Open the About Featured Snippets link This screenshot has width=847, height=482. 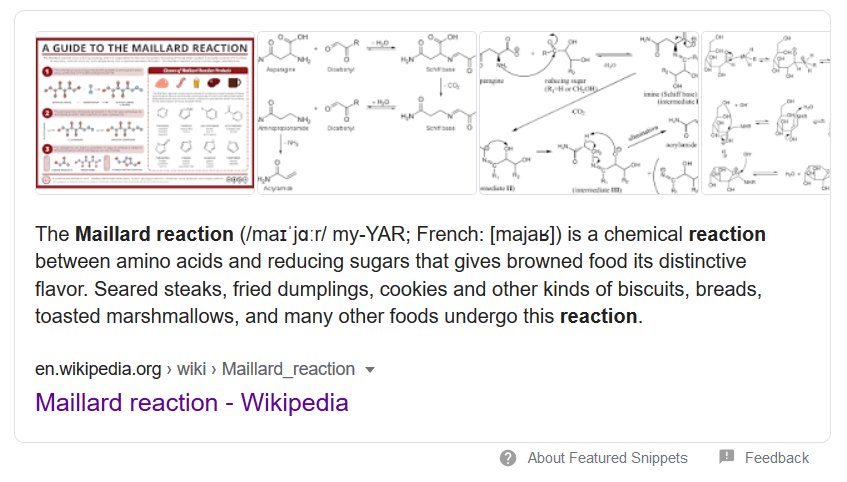click(607, 458)
